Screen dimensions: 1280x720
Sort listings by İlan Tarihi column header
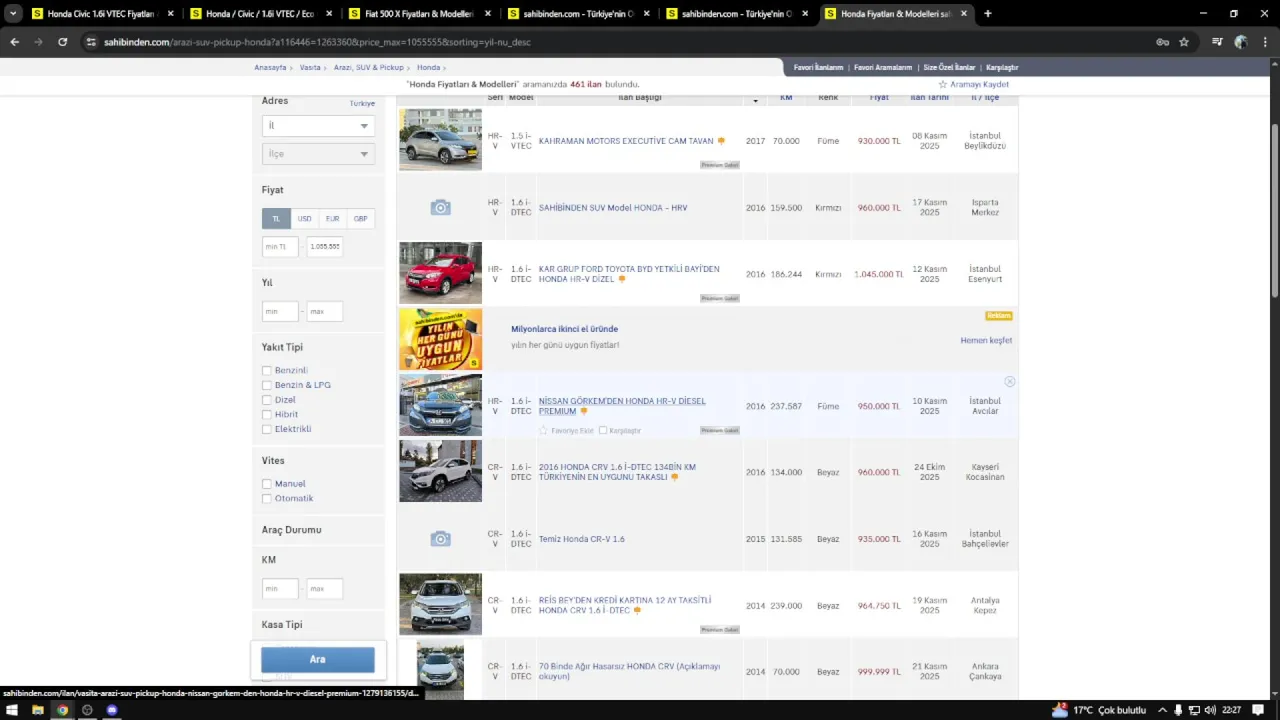[930, 98]
